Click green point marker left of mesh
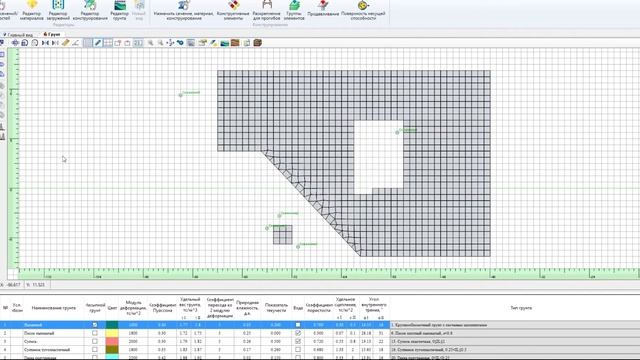 [180, 95]
